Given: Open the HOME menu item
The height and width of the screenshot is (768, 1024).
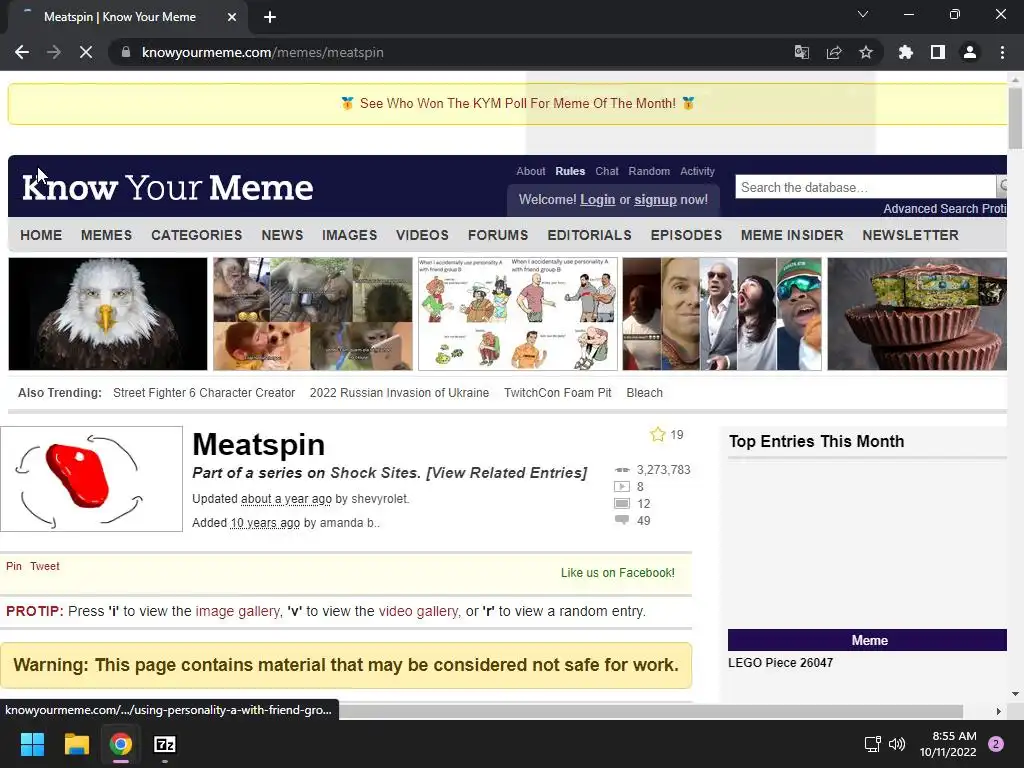Looking at the screenshot, I should (41, 235).
